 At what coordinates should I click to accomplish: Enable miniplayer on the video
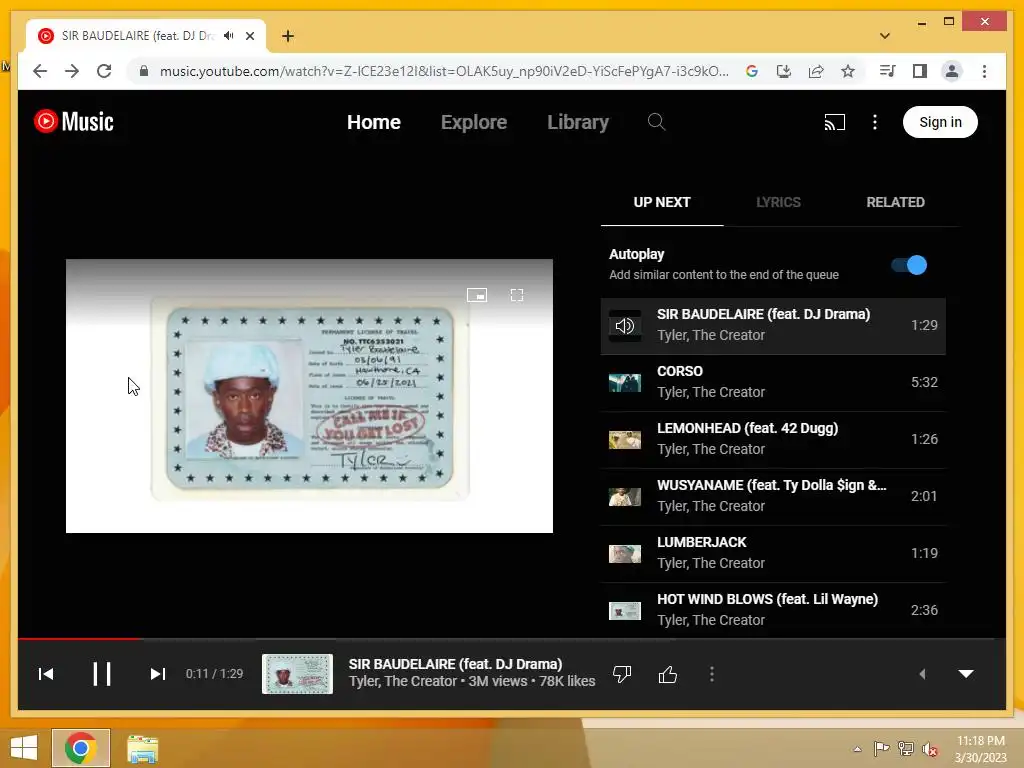477,295
